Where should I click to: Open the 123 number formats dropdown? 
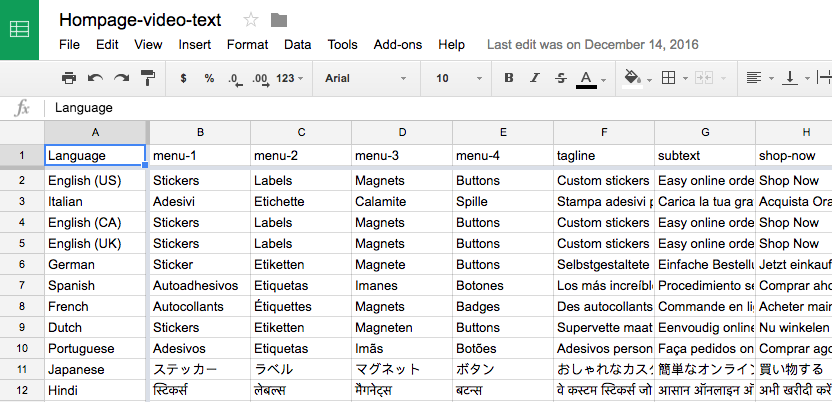point(290,78)
